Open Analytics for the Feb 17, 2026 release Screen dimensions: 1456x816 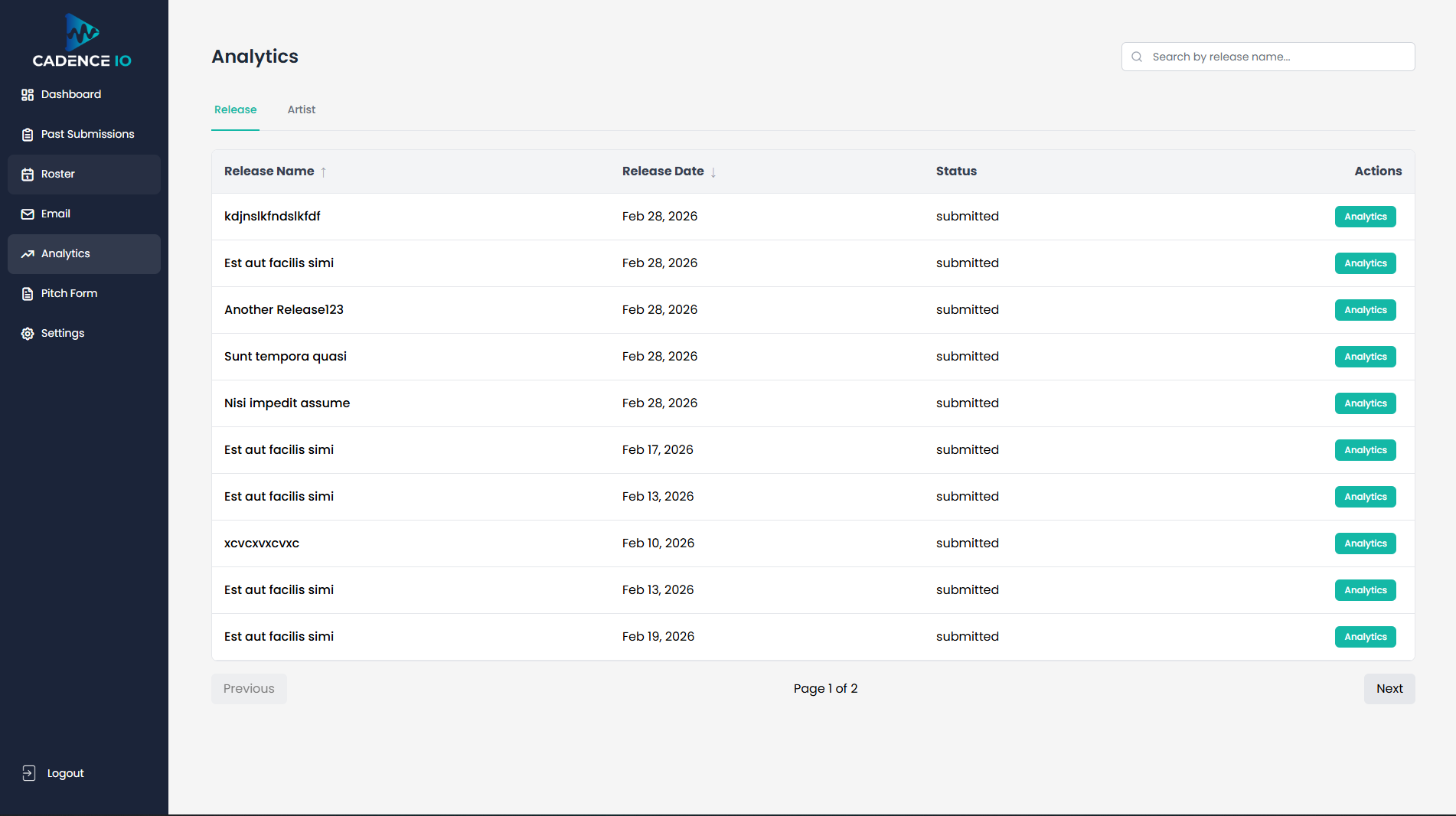coord(1366,450)
